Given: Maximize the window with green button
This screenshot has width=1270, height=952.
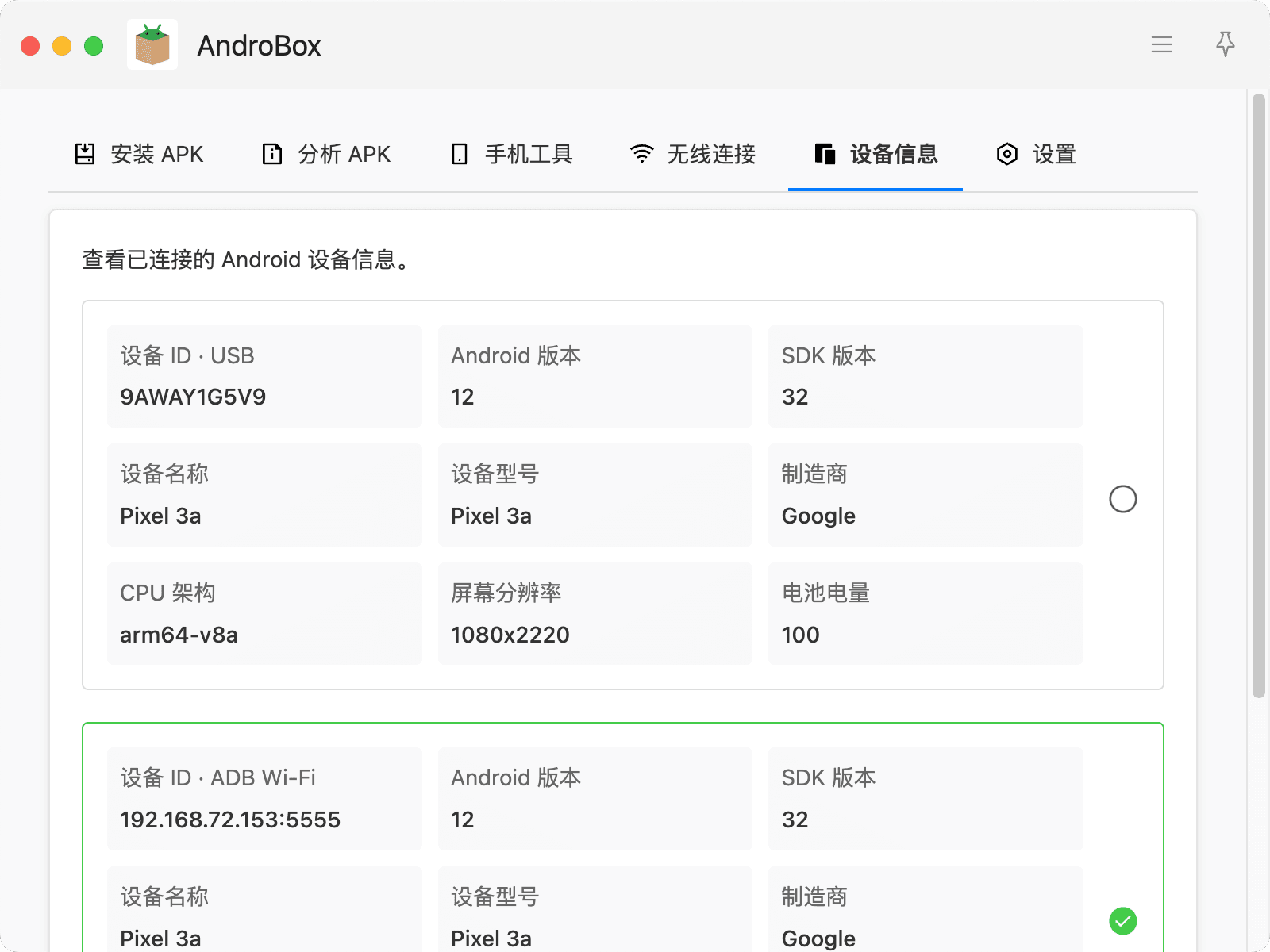Looking at the screenshot, I should coord(94,46).
